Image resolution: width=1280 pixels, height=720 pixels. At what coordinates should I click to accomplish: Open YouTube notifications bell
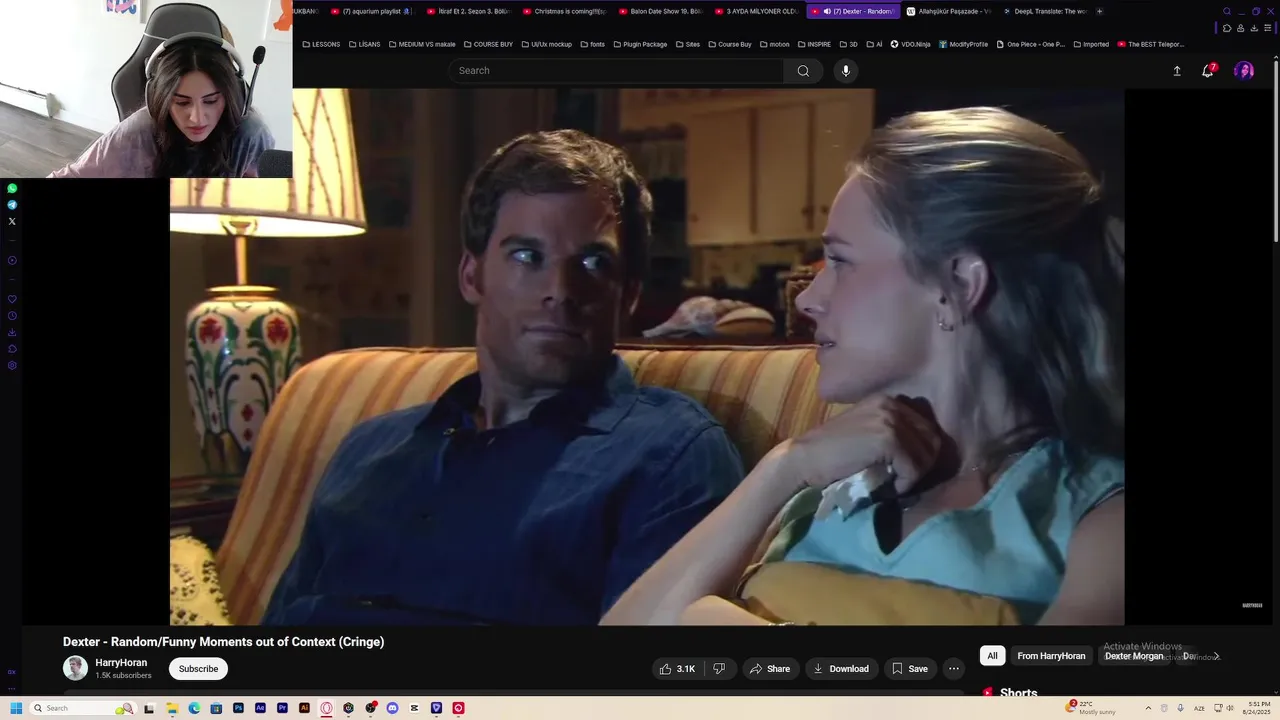1208,70
